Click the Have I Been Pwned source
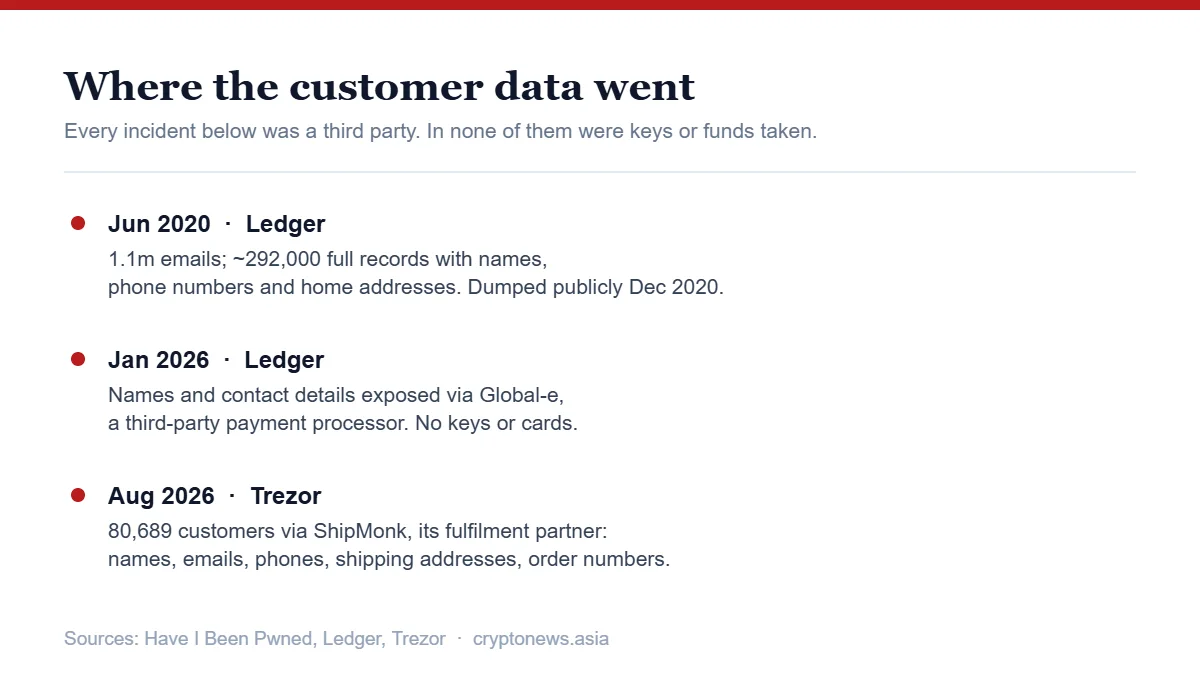This screenshot has height=675, width=1200. click(x=230, y=639)
